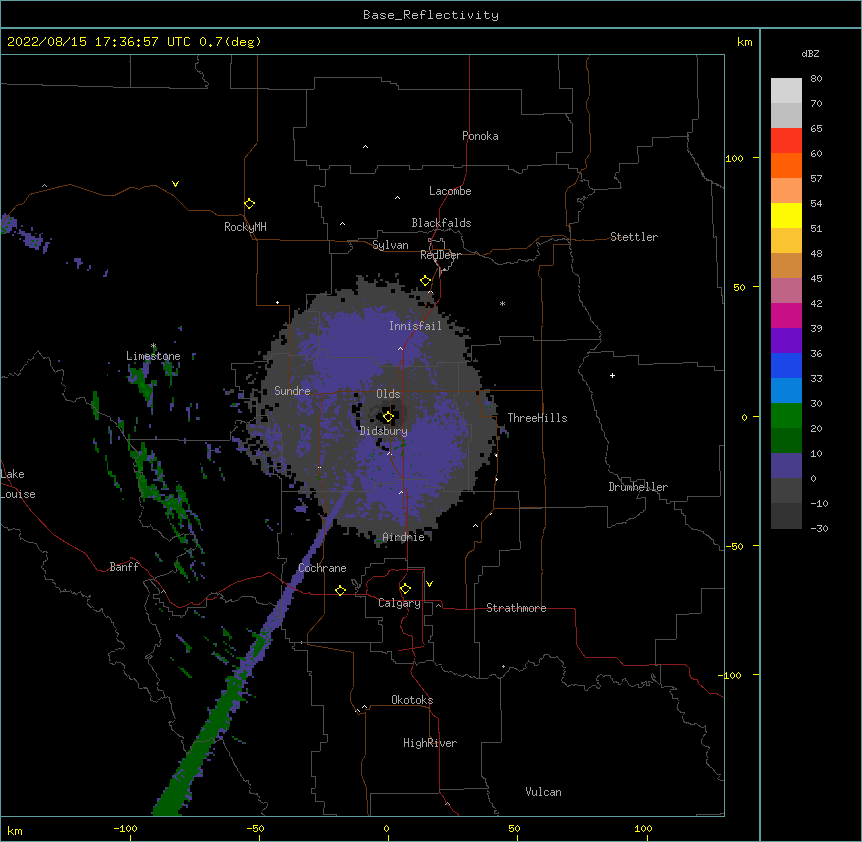Click the Lacombe city label

pyautogui.click(x=450, y=191)
